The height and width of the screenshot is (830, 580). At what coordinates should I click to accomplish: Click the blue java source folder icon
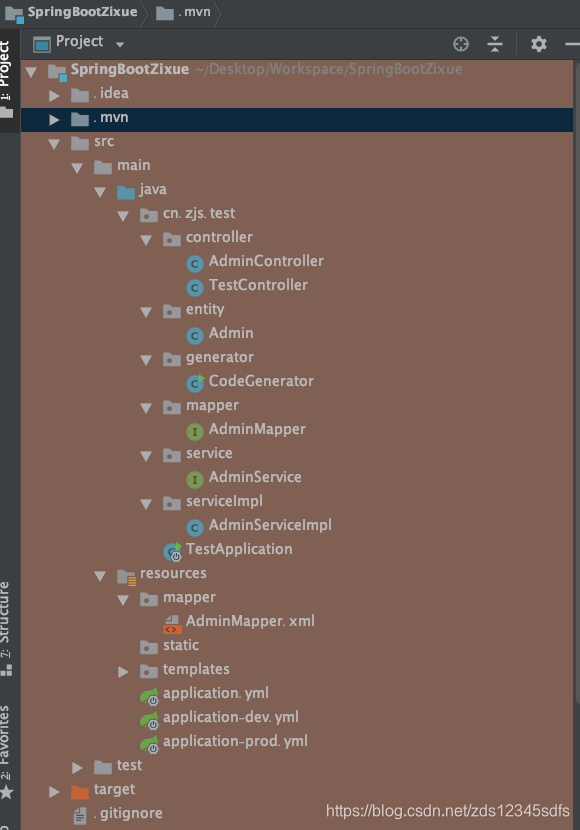coord(126,192)
